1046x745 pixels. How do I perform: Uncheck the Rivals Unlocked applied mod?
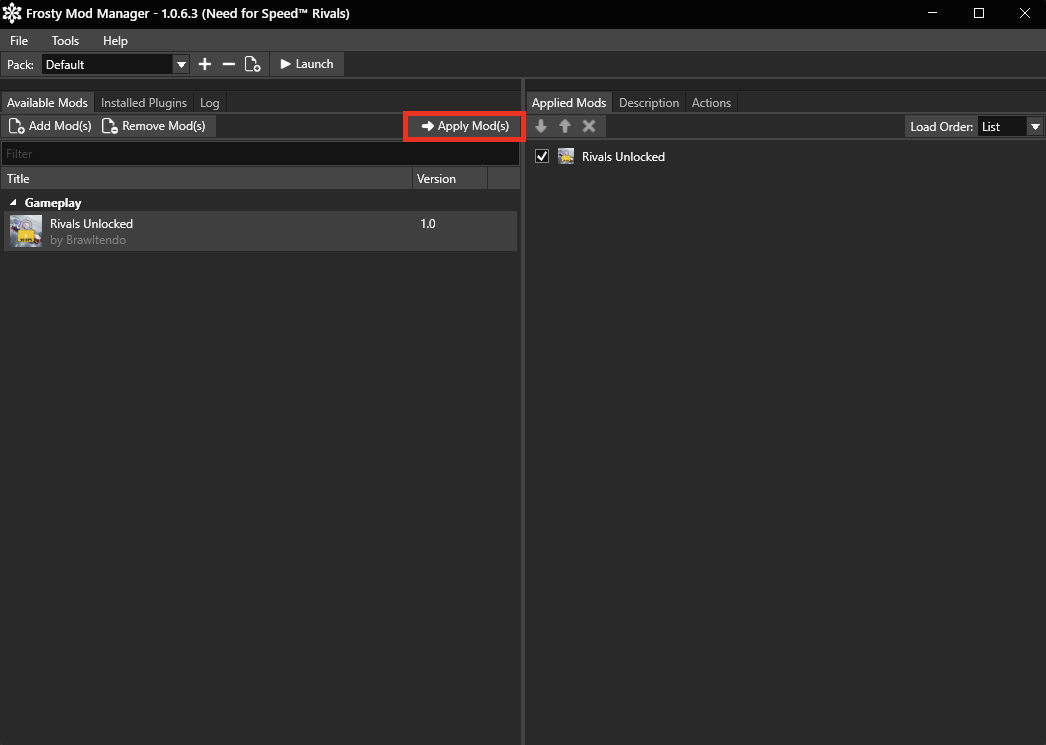[541, 156]
